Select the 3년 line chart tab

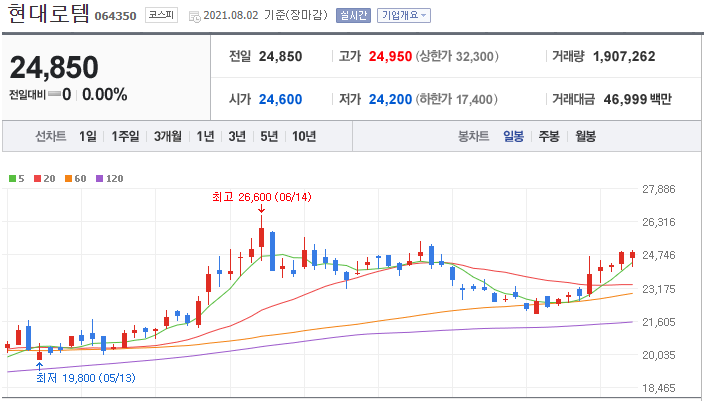pos(237,136)
